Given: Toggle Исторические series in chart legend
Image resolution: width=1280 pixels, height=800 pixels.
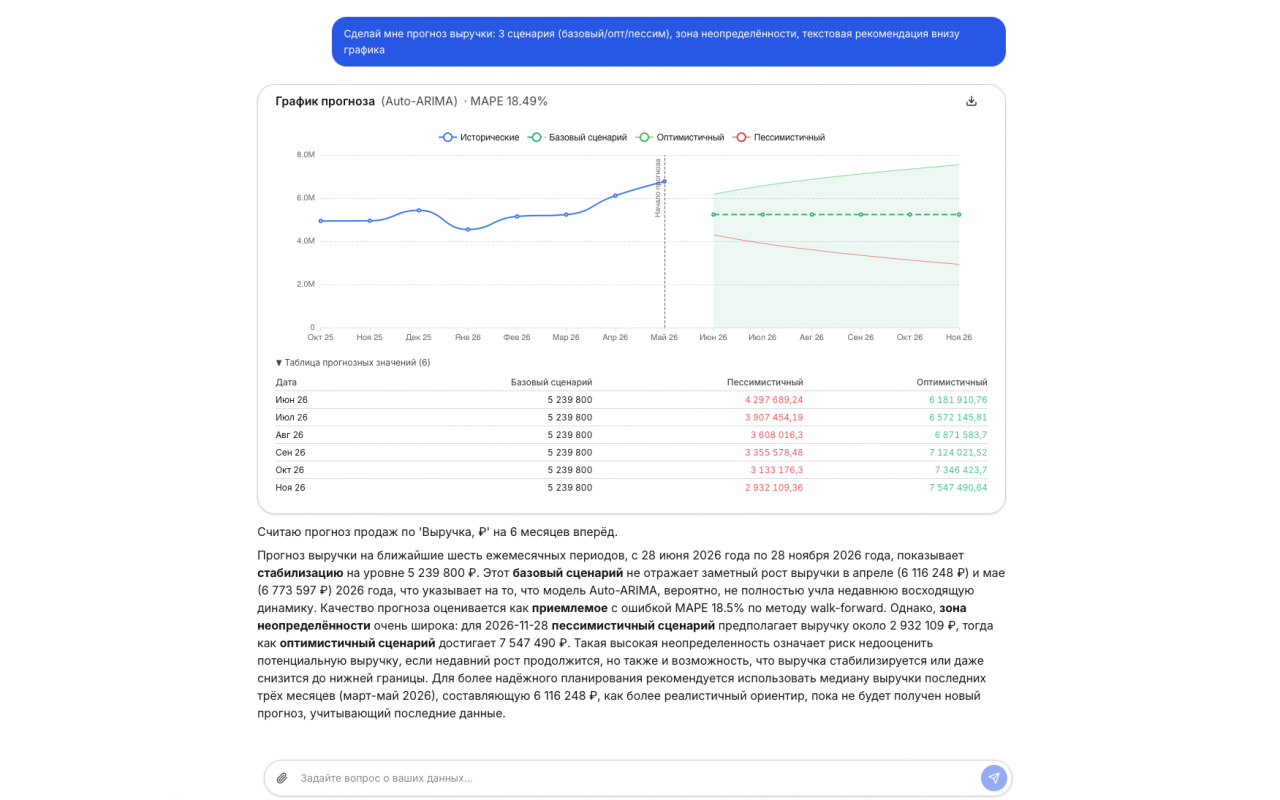Looking at the screenshot, I should click(479, 137).
